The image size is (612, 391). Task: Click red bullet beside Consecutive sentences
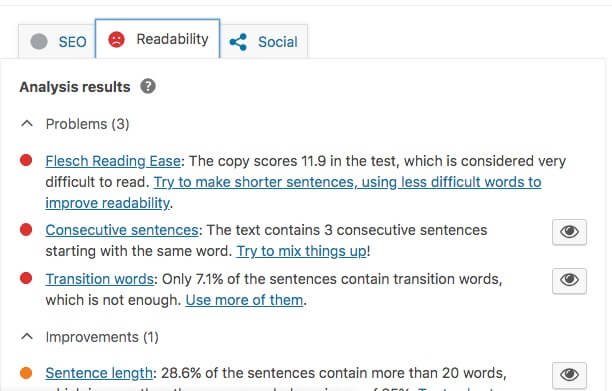(x=26, y=229)
